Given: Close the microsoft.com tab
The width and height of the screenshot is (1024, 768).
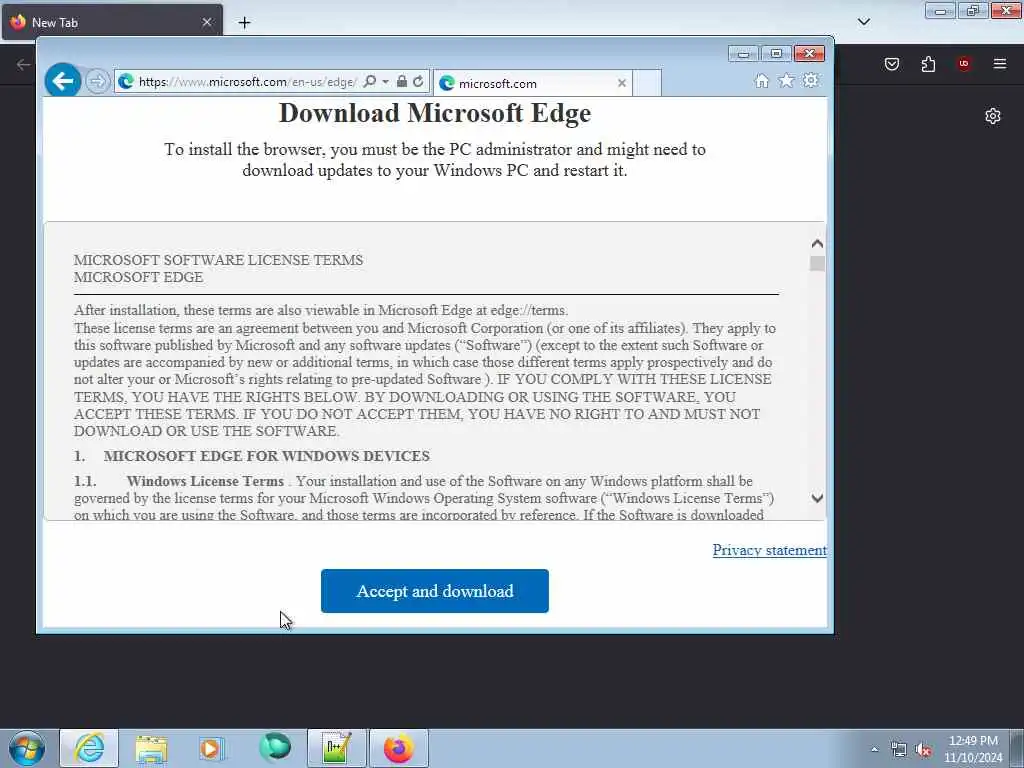Looking at the screenshot, I should click(622, 83).
